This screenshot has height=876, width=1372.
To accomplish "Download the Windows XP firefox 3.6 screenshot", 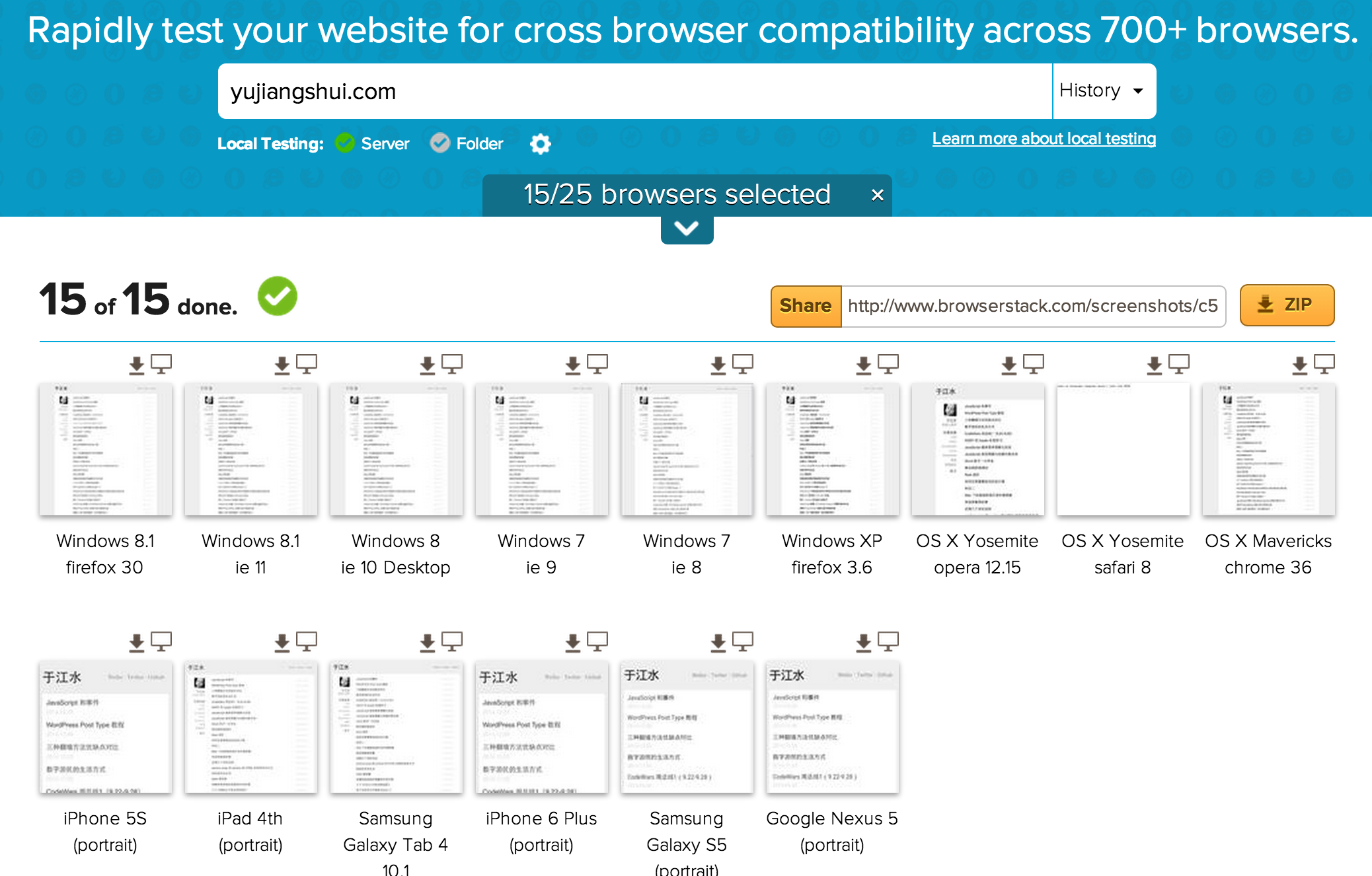I will coord(864,365).
